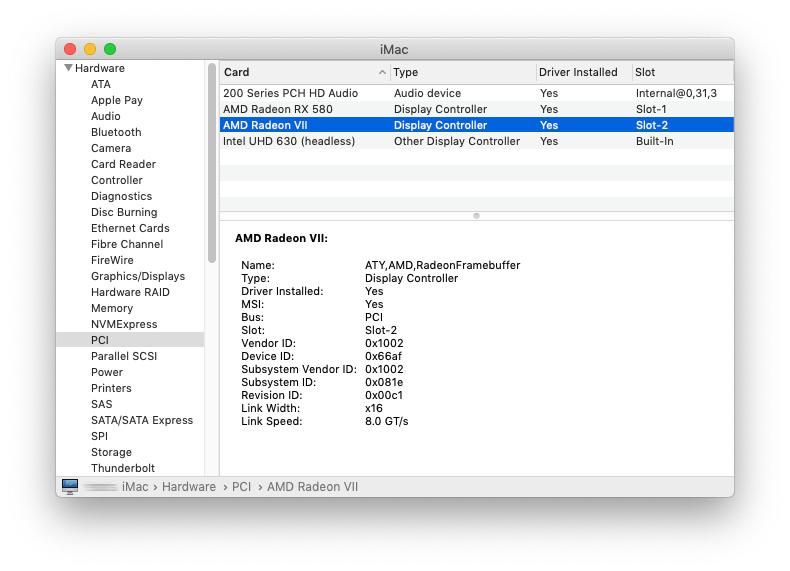The height and width of the screenshot is (571, 790).
Task: Open Parallel SCSI in the sidebar
Action: pyautogui.click(x=124, y=356)
